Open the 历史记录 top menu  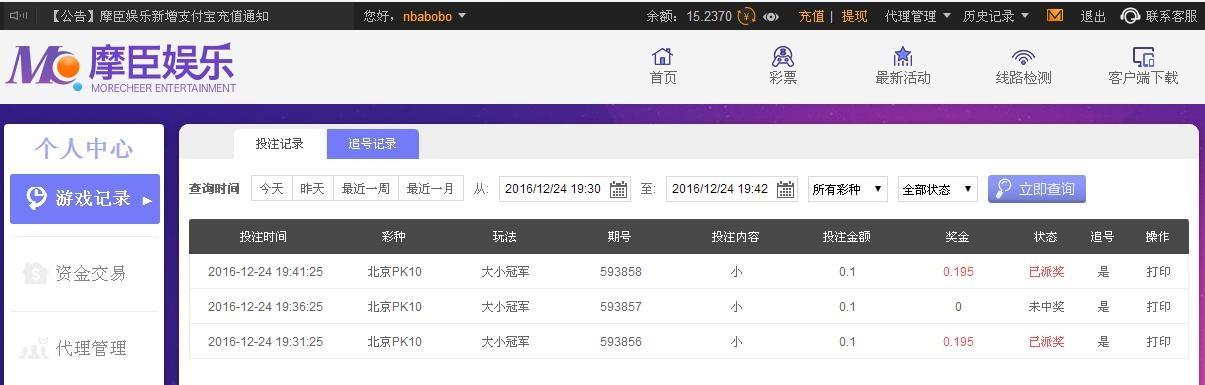point(996,16)
